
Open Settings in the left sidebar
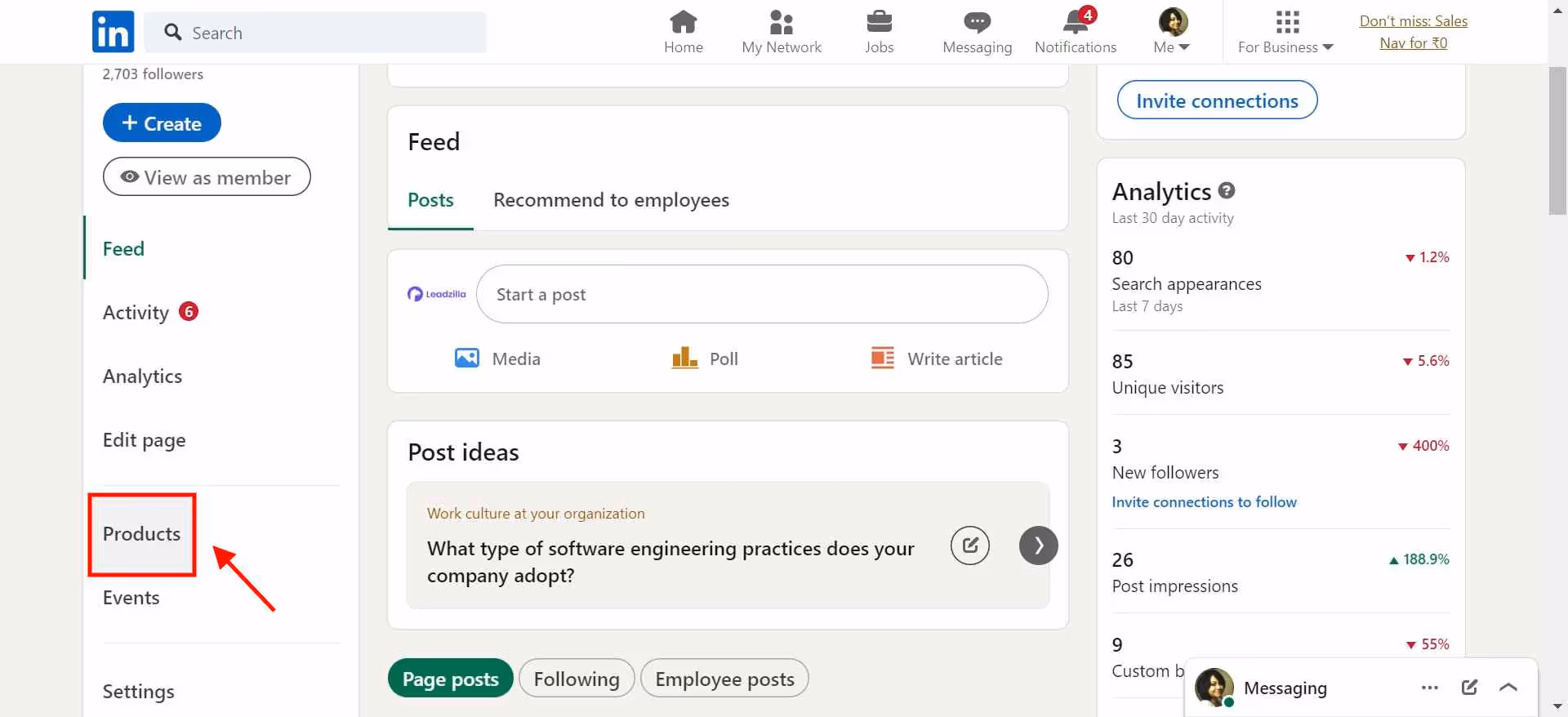138,691
